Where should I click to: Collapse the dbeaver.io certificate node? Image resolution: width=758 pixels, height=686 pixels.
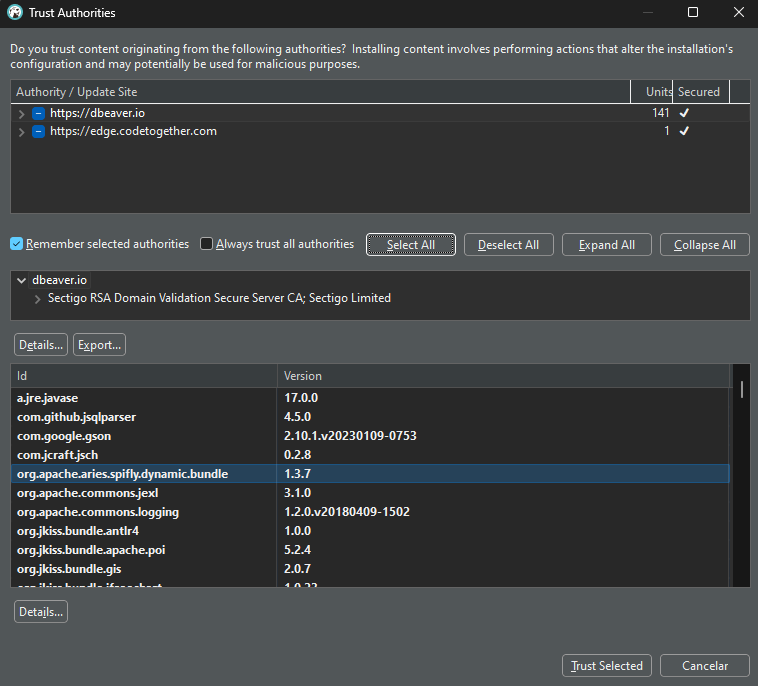point(21,280)
